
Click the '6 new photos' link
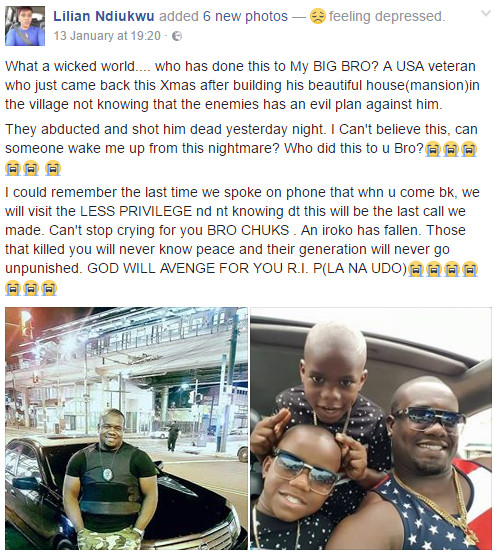tap(245, 16)
